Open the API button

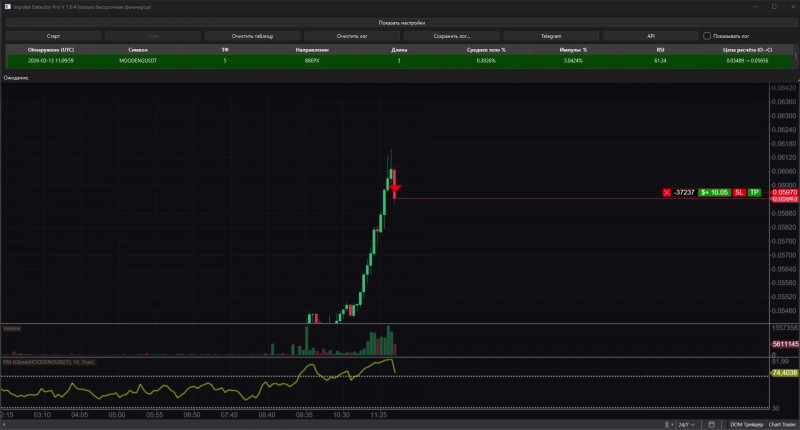point(651,36)
